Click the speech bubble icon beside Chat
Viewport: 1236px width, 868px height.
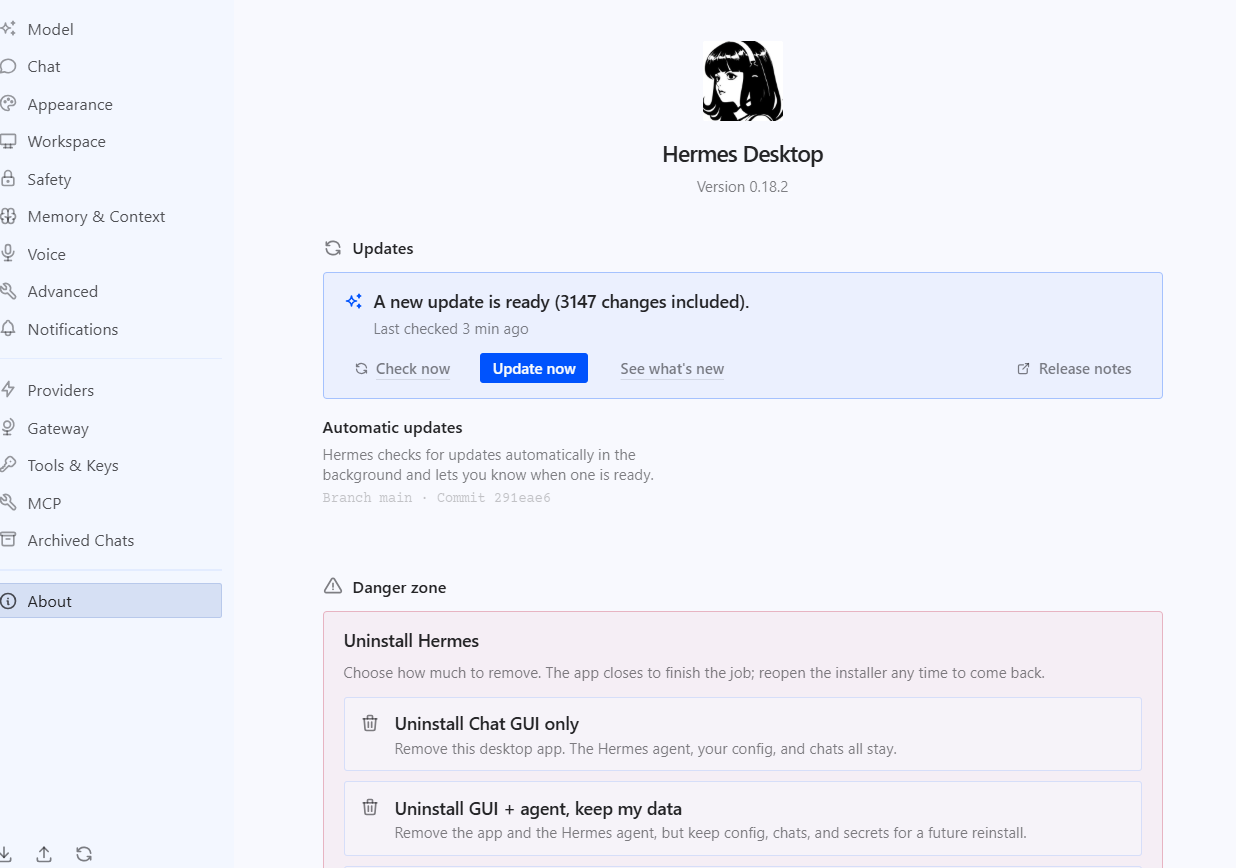pos(8,66)
